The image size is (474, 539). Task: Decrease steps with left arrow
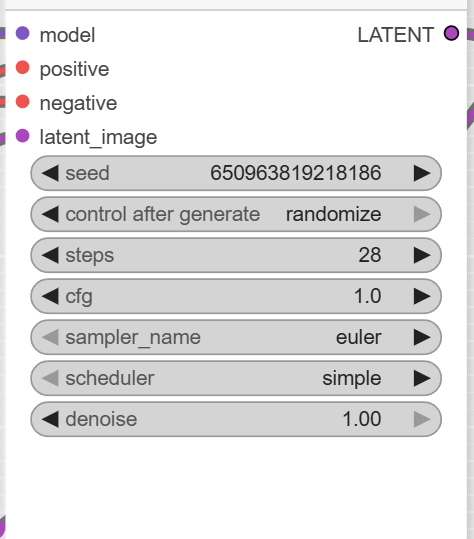tap(50, 255)
